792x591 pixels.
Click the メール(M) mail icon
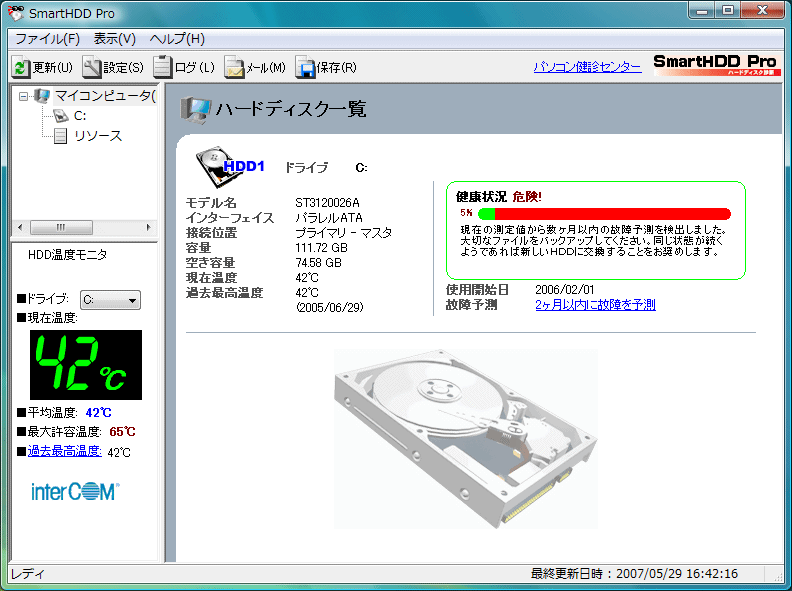tap(234, 67)
